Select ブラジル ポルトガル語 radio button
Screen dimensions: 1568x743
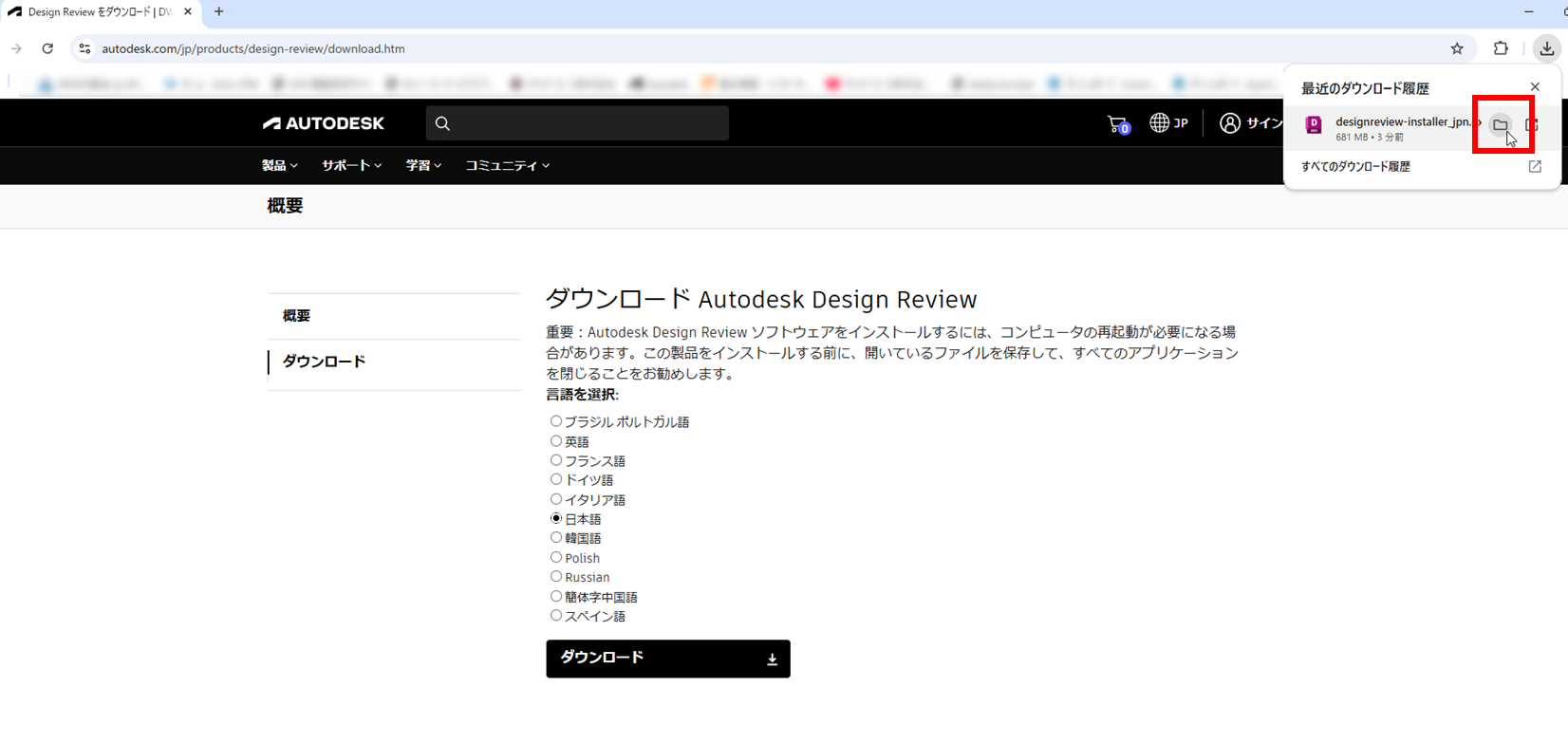point(556,421)
